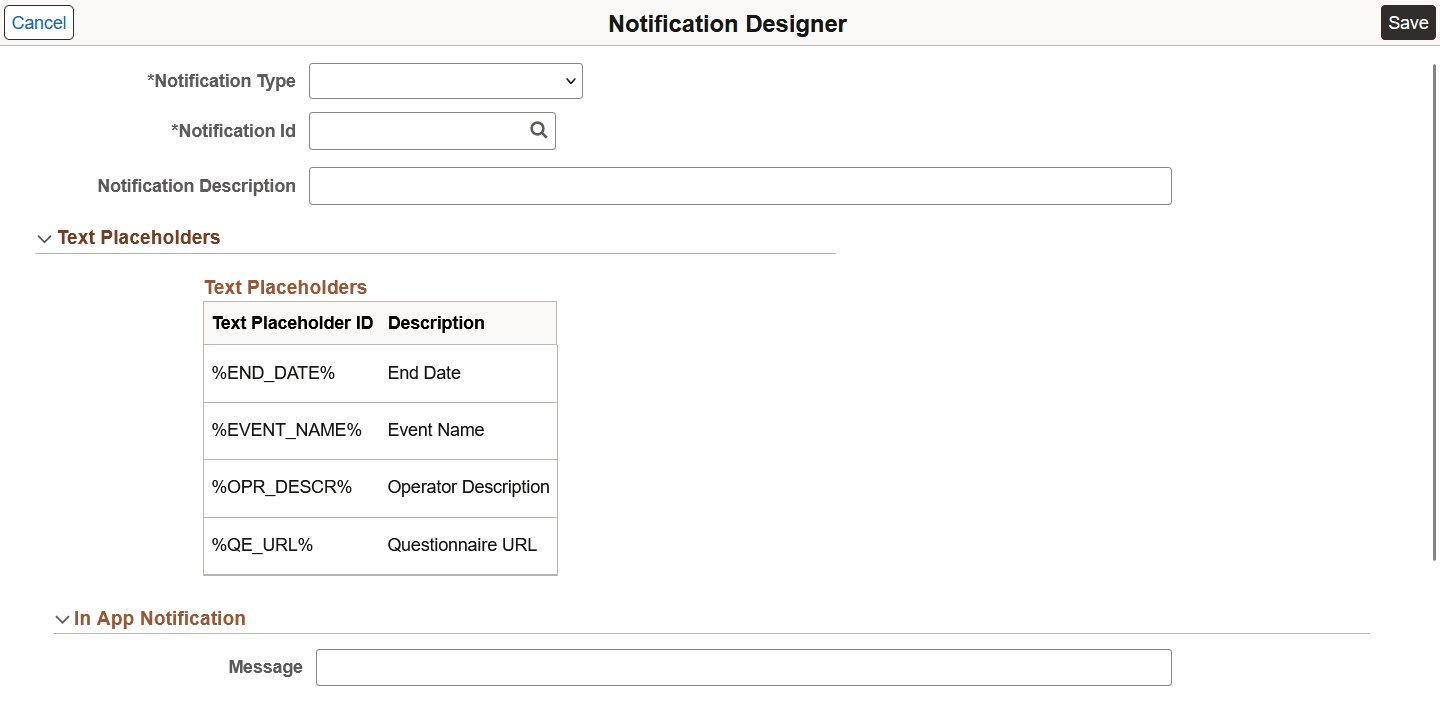Click Cancel in the top left corner

pyautogui.click(x=38, y=22)
